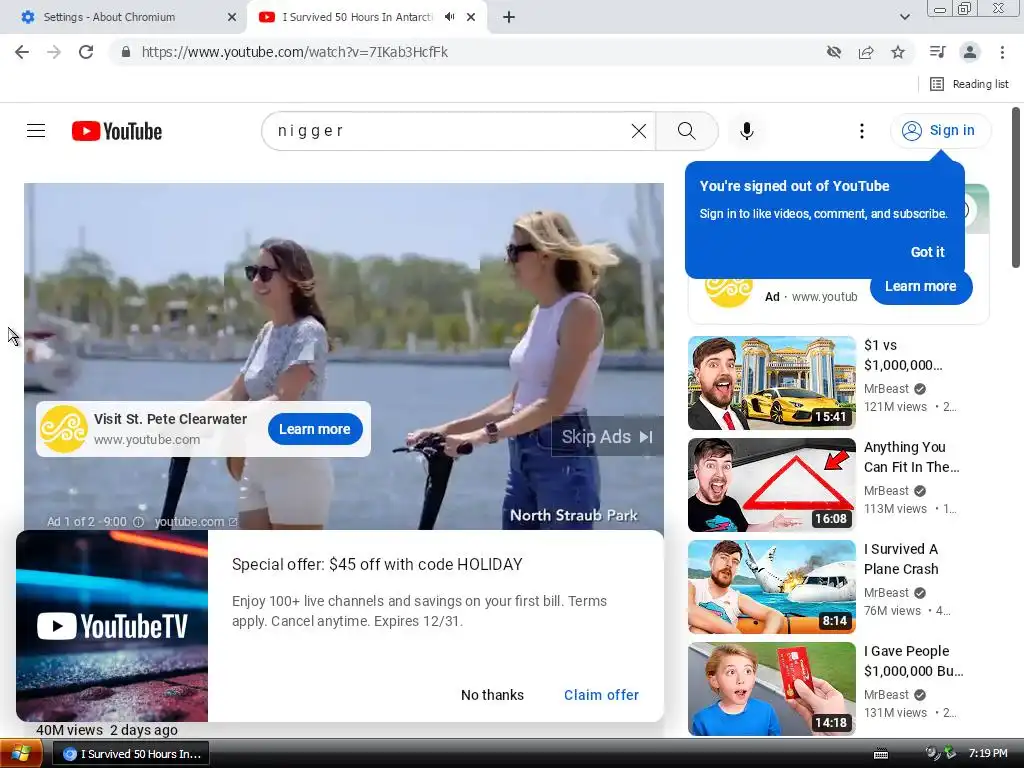The height and width of the screenshot is (768, 1024).
Task: Click the taskbar clock showing 7:19 PM
Action: [x=988, y=754]
